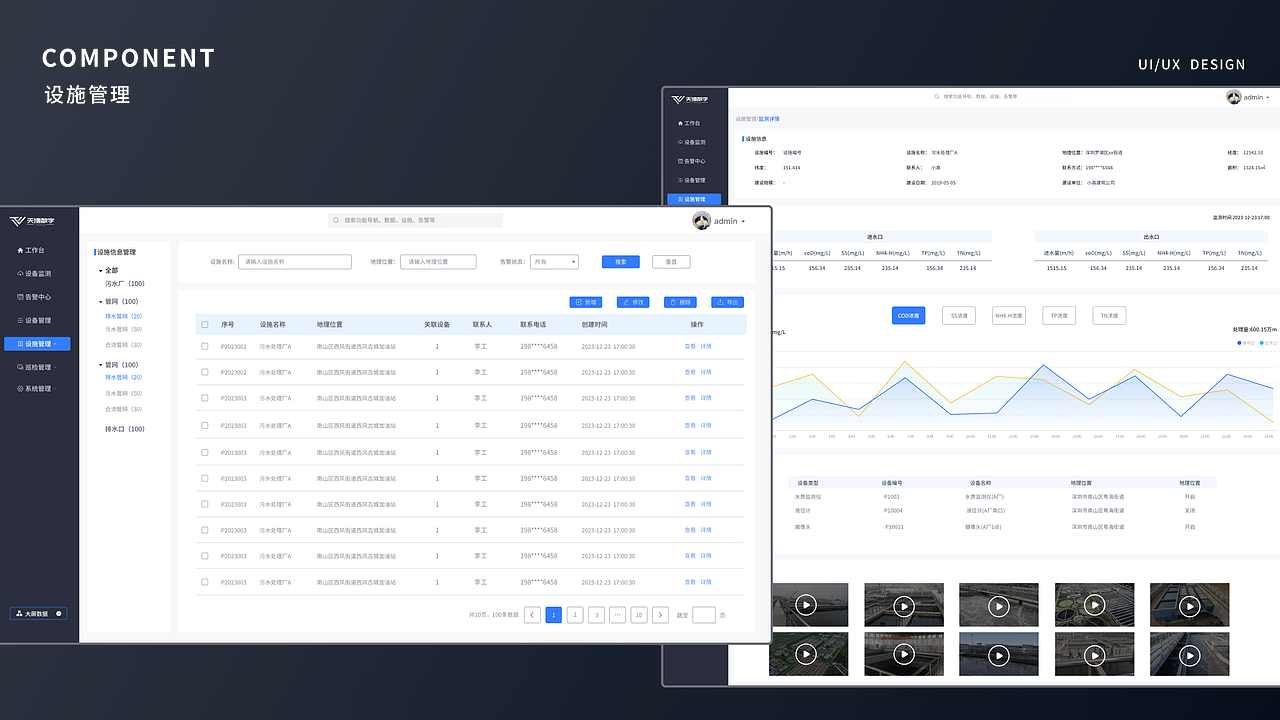The image size is (1280, 720).
Task: Click the 天清数字 logo in back window
Action: pos(690,99)
